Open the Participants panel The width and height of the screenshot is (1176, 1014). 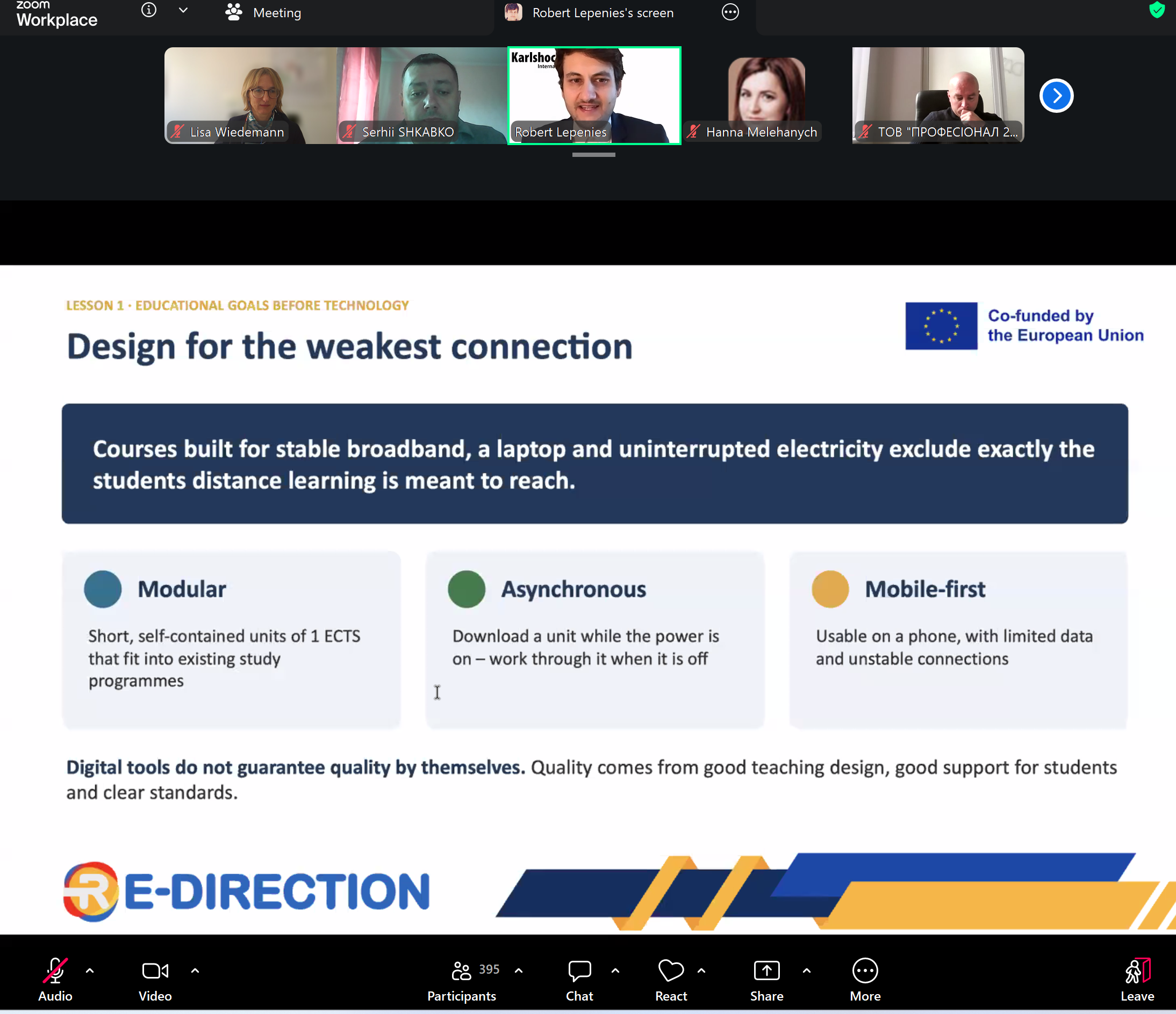[x=462, y=980]
